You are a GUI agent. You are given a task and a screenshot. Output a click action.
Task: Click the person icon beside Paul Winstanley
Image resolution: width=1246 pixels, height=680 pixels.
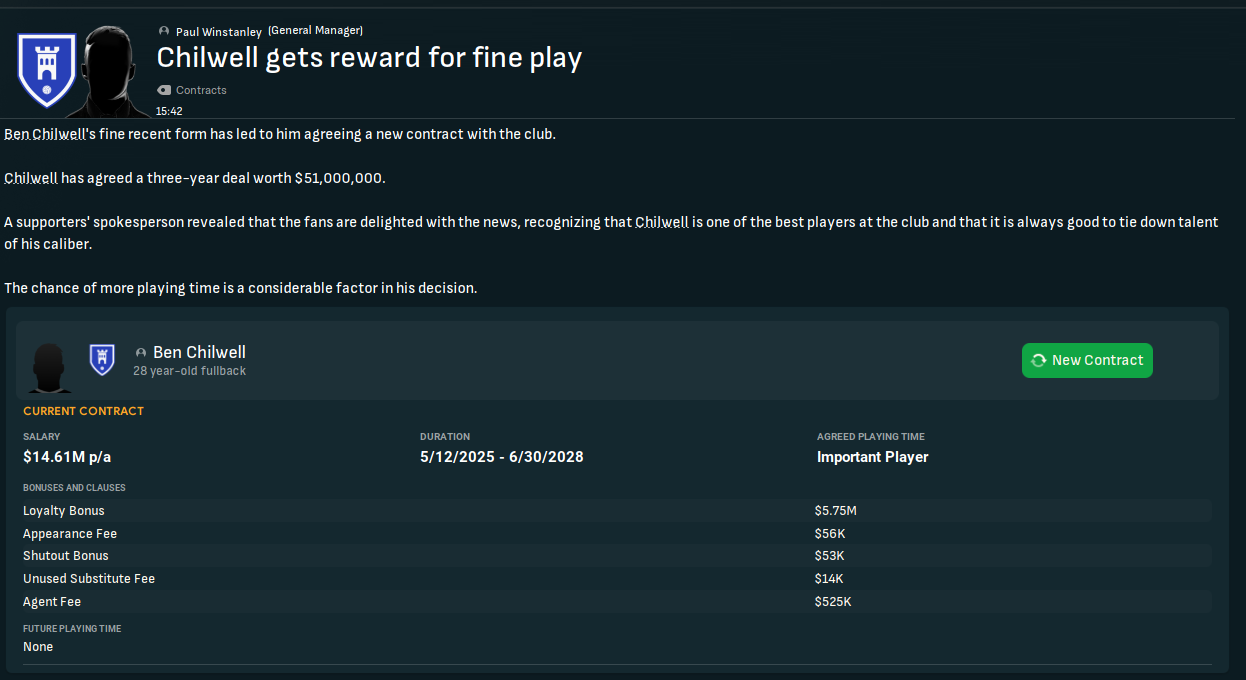(164, 32)
